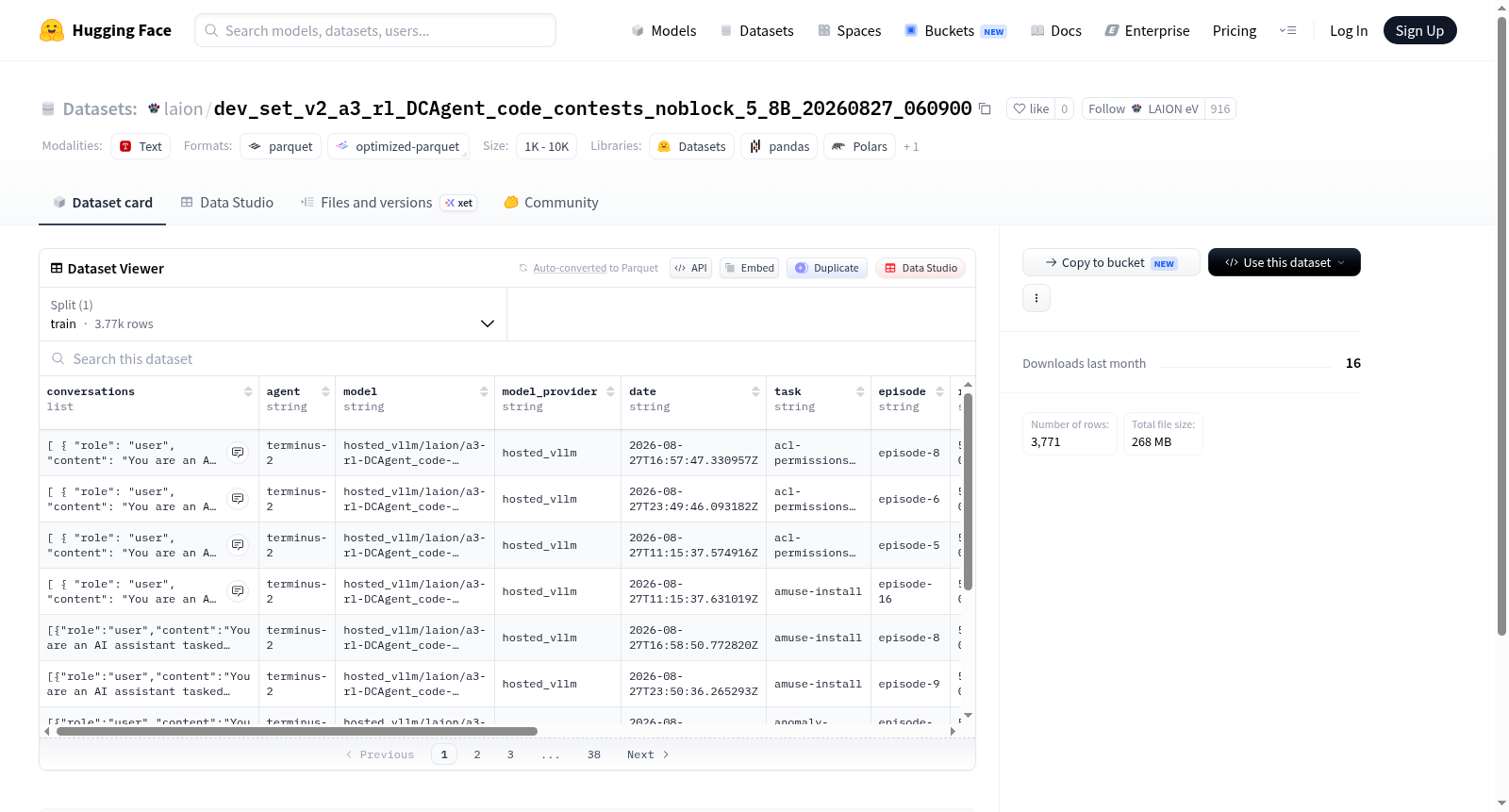This screenshot has width=1509, height=812.
Task: Sort the model_provider column
Action: pyautogui.click(x=610, y=391)
